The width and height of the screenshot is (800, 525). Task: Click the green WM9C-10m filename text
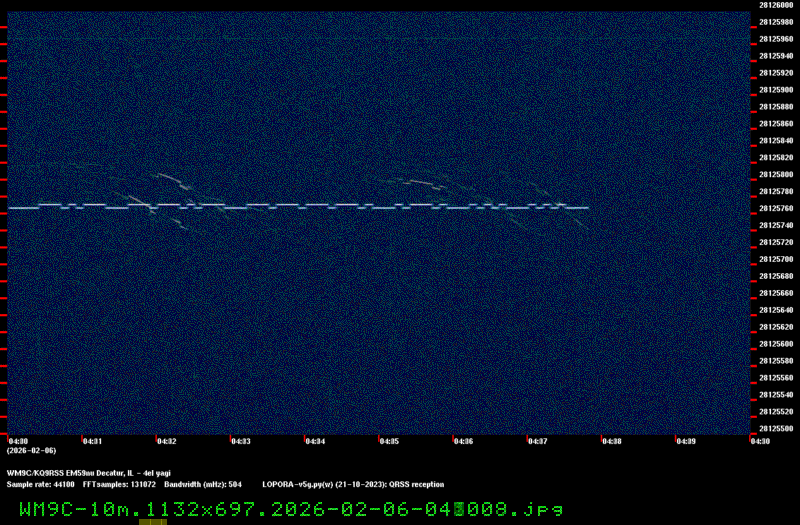coord(290,508)
